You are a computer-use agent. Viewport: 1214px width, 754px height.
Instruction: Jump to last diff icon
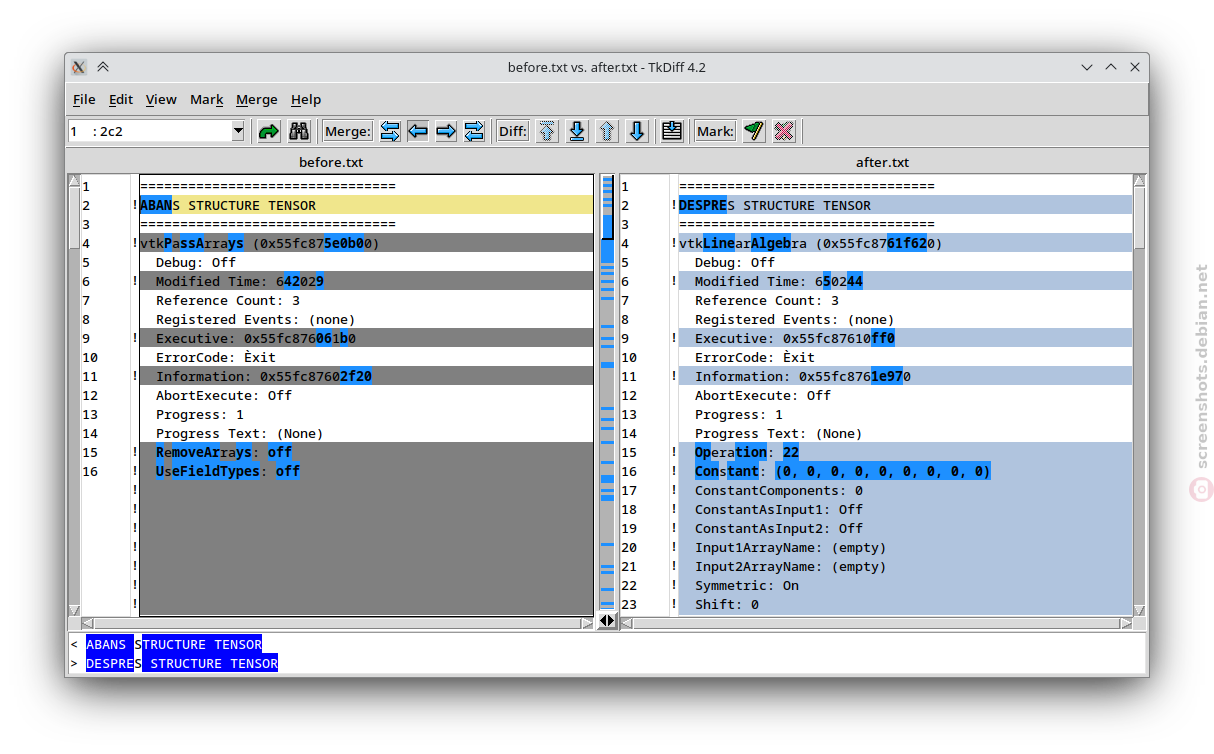click(577, 131)
